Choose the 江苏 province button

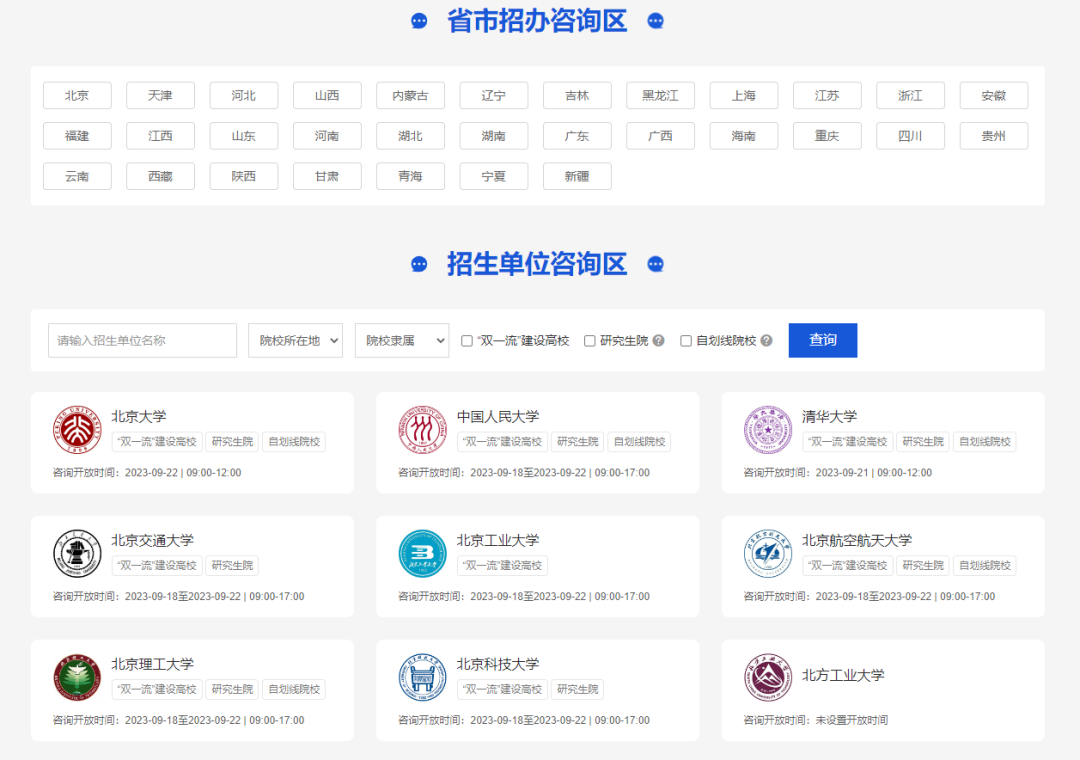[827, 95]
